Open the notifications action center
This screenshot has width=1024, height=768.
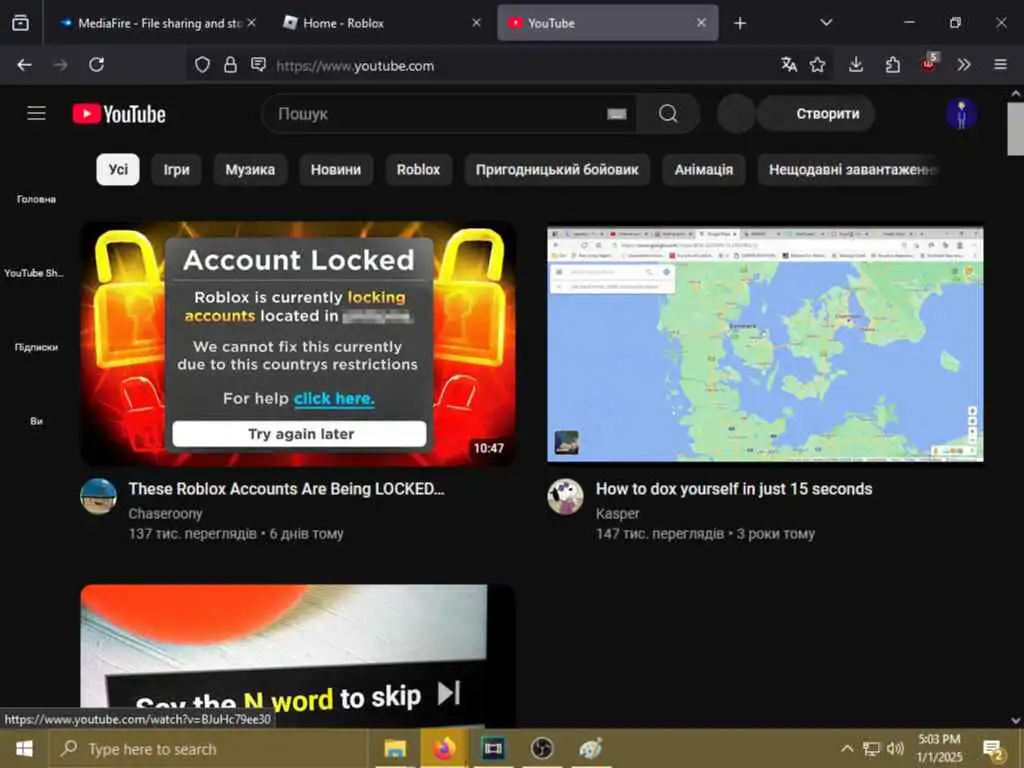993,750
